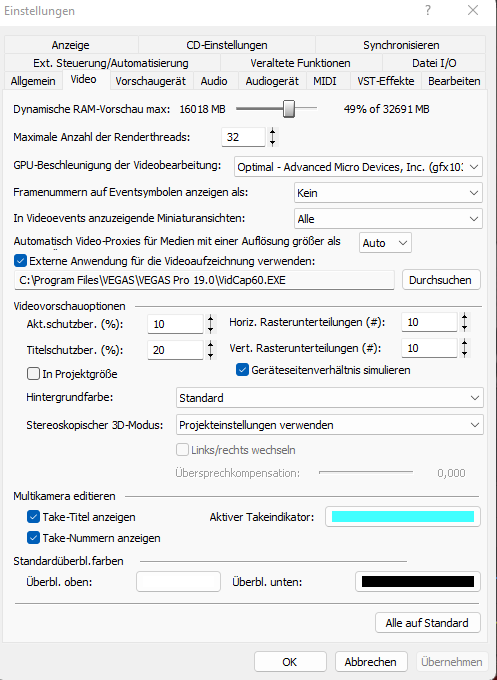Switch to the Audiogerät tab
The height and width of the screenshot is (680, 497).
(x=272, y=81)
